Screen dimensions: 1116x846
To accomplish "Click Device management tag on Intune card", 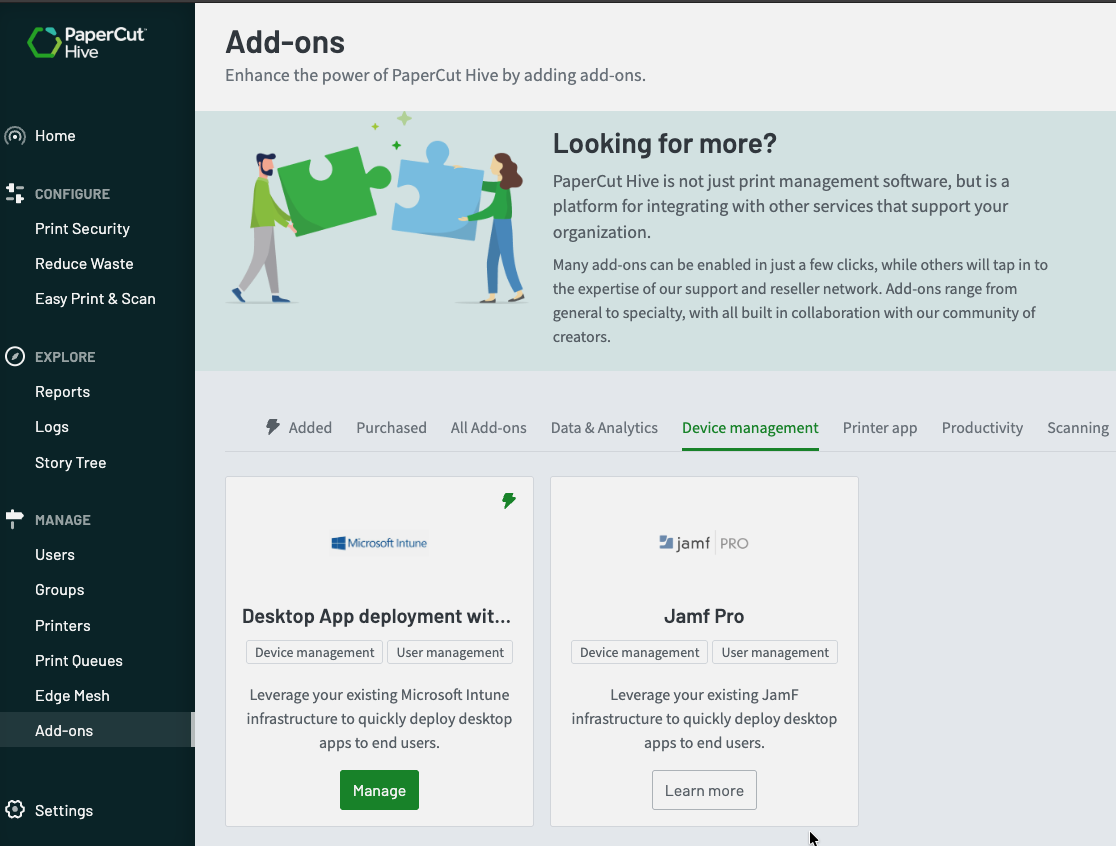I will pos(315,652).
